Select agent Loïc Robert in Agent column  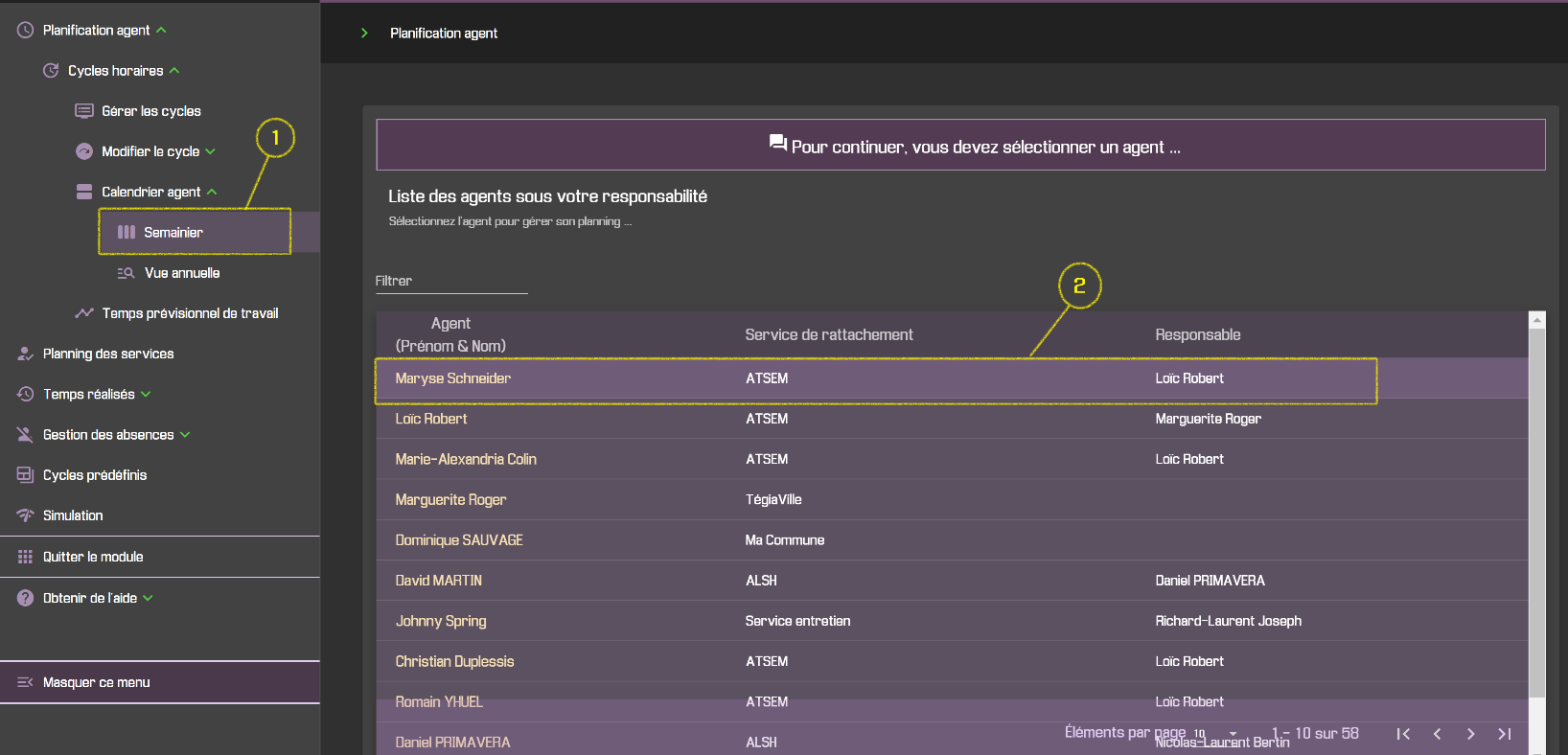click(431, 419)
